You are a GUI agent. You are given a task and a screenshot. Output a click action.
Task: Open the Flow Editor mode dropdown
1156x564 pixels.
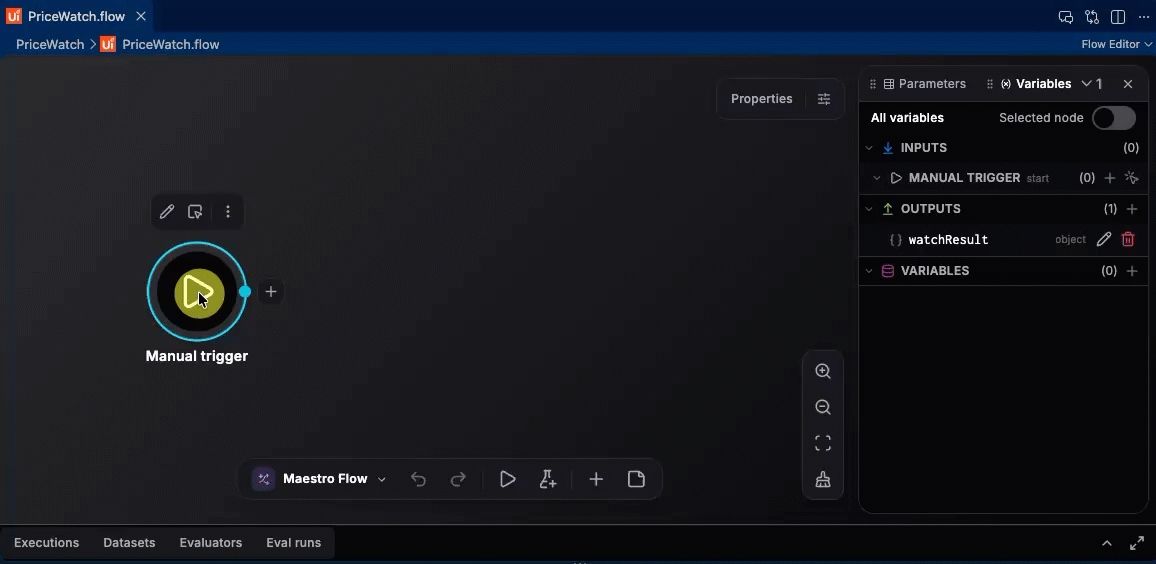[x=1115, y=44]
